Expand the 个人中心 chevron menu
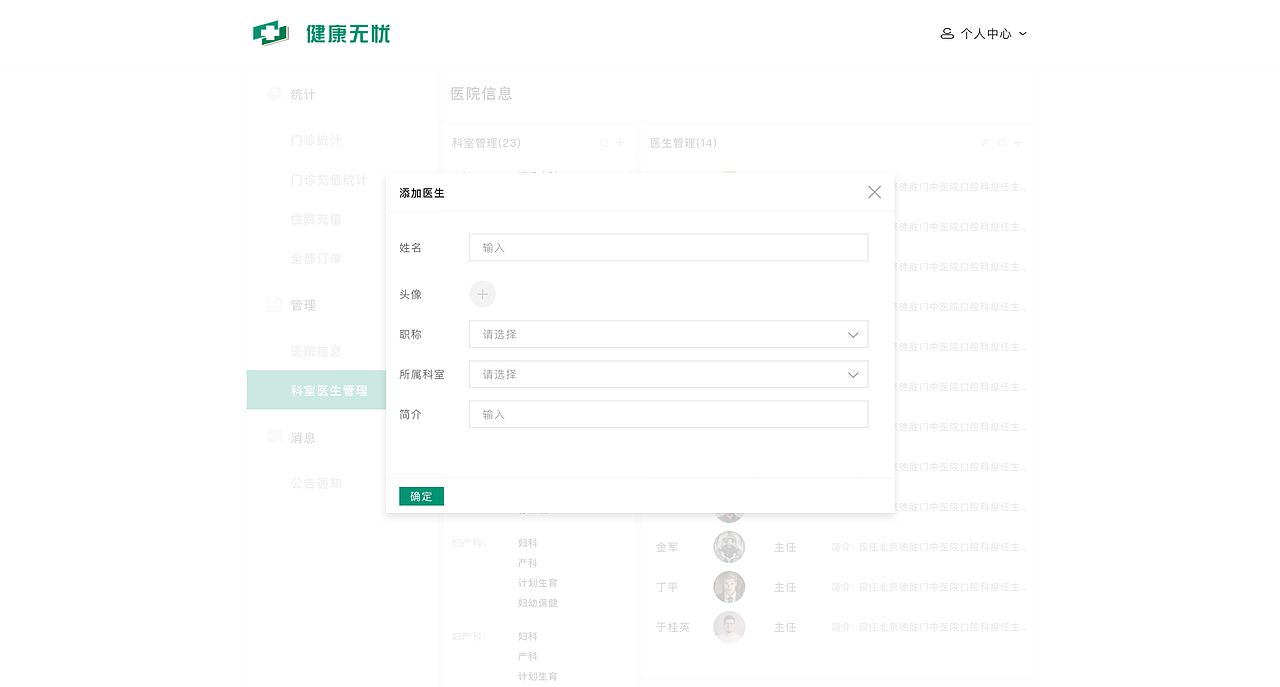This screenshot has width=1280, height=687. point(1022,33)
